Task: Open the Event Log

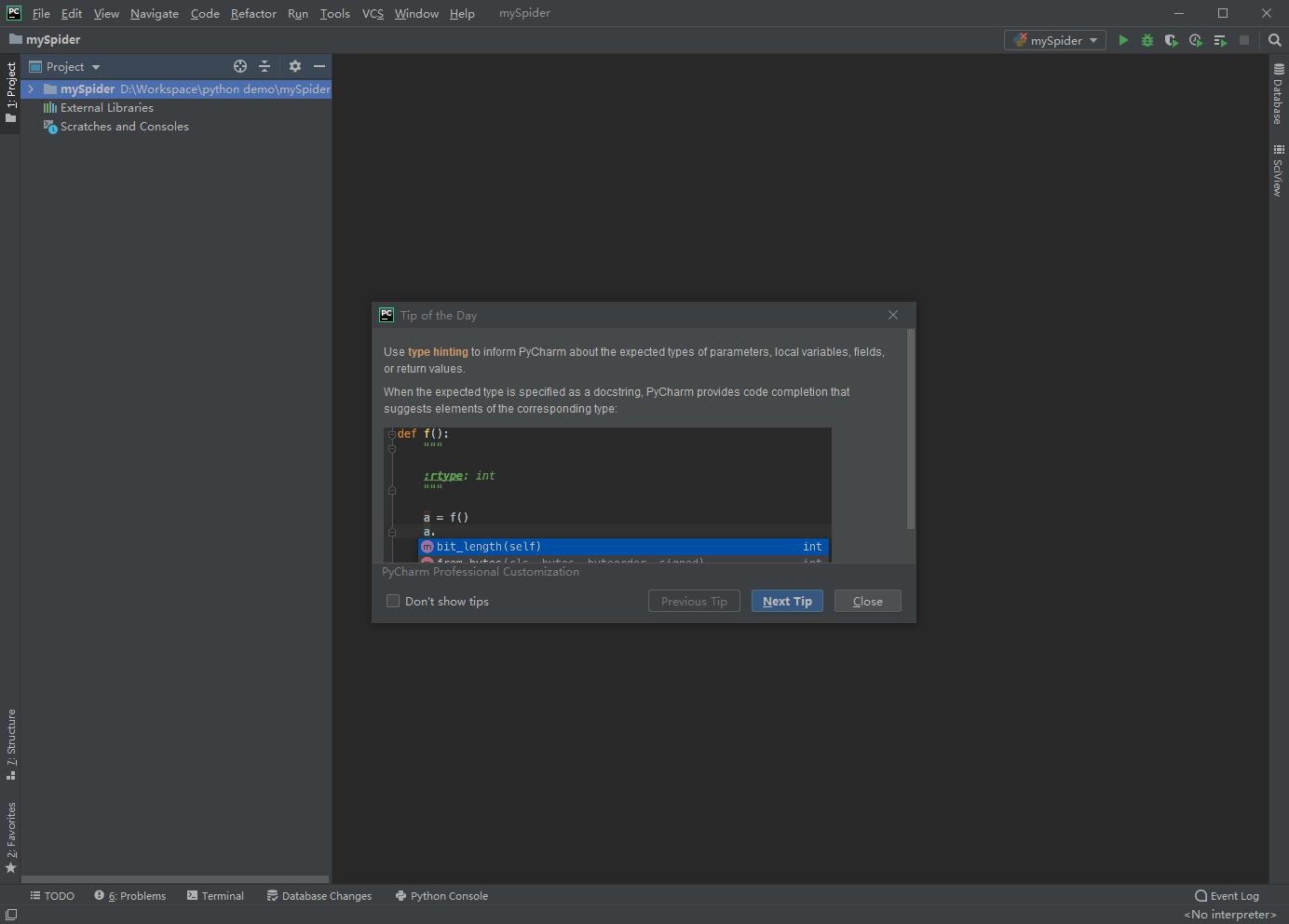Action: 1227,896
